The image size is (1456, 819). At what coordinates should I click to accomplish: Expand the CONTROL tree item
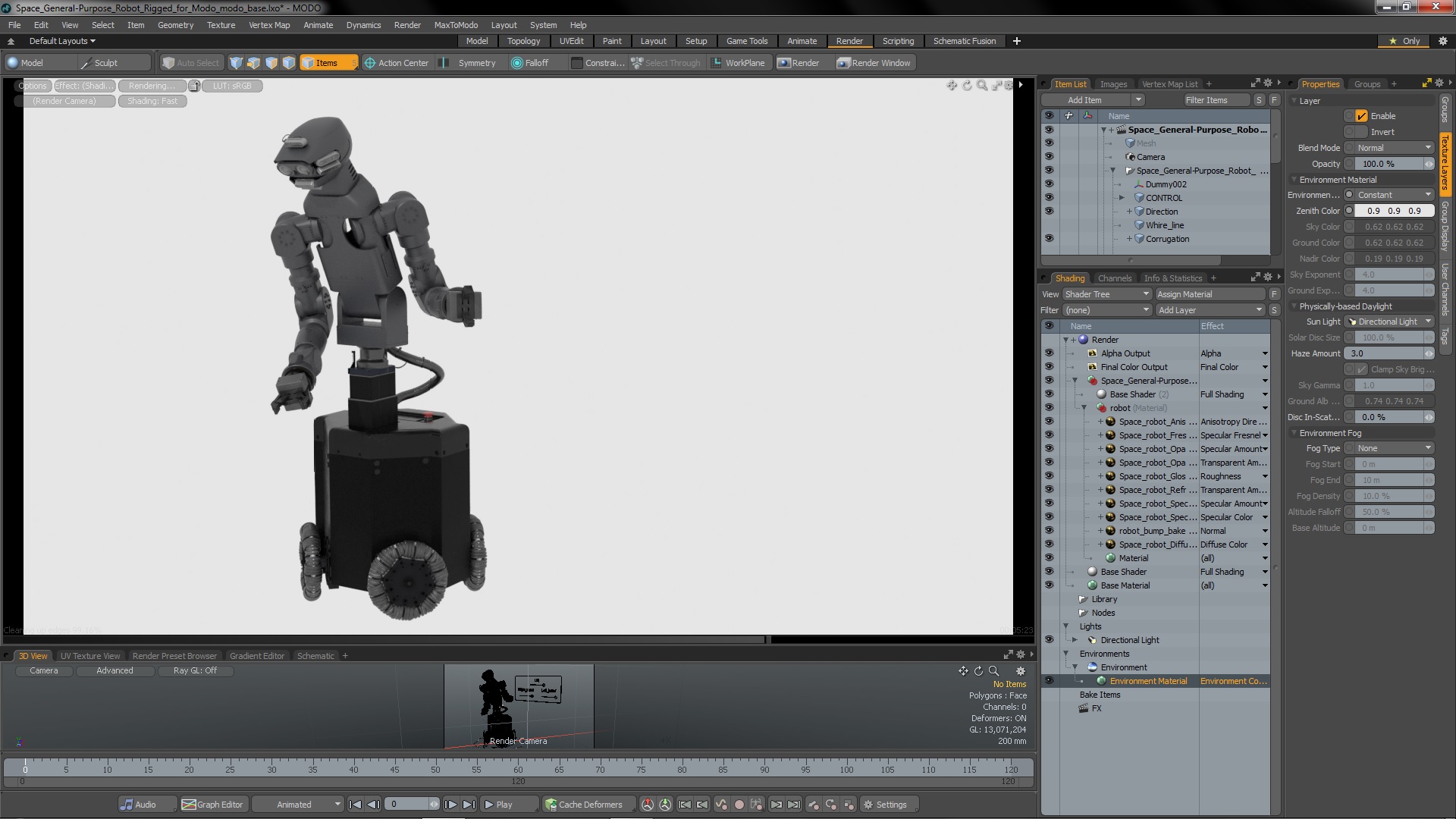coord(1122,198)
